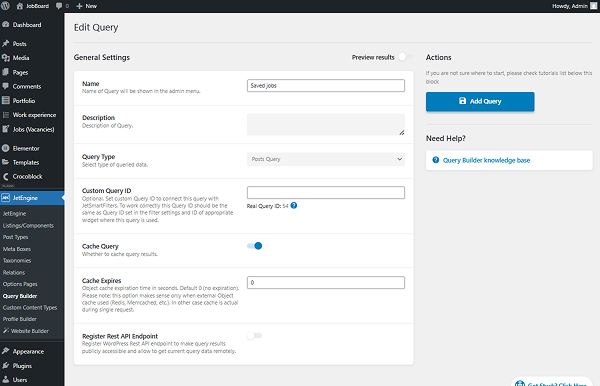Click the Users person icon
600x386 pixels.
(6, 380)
